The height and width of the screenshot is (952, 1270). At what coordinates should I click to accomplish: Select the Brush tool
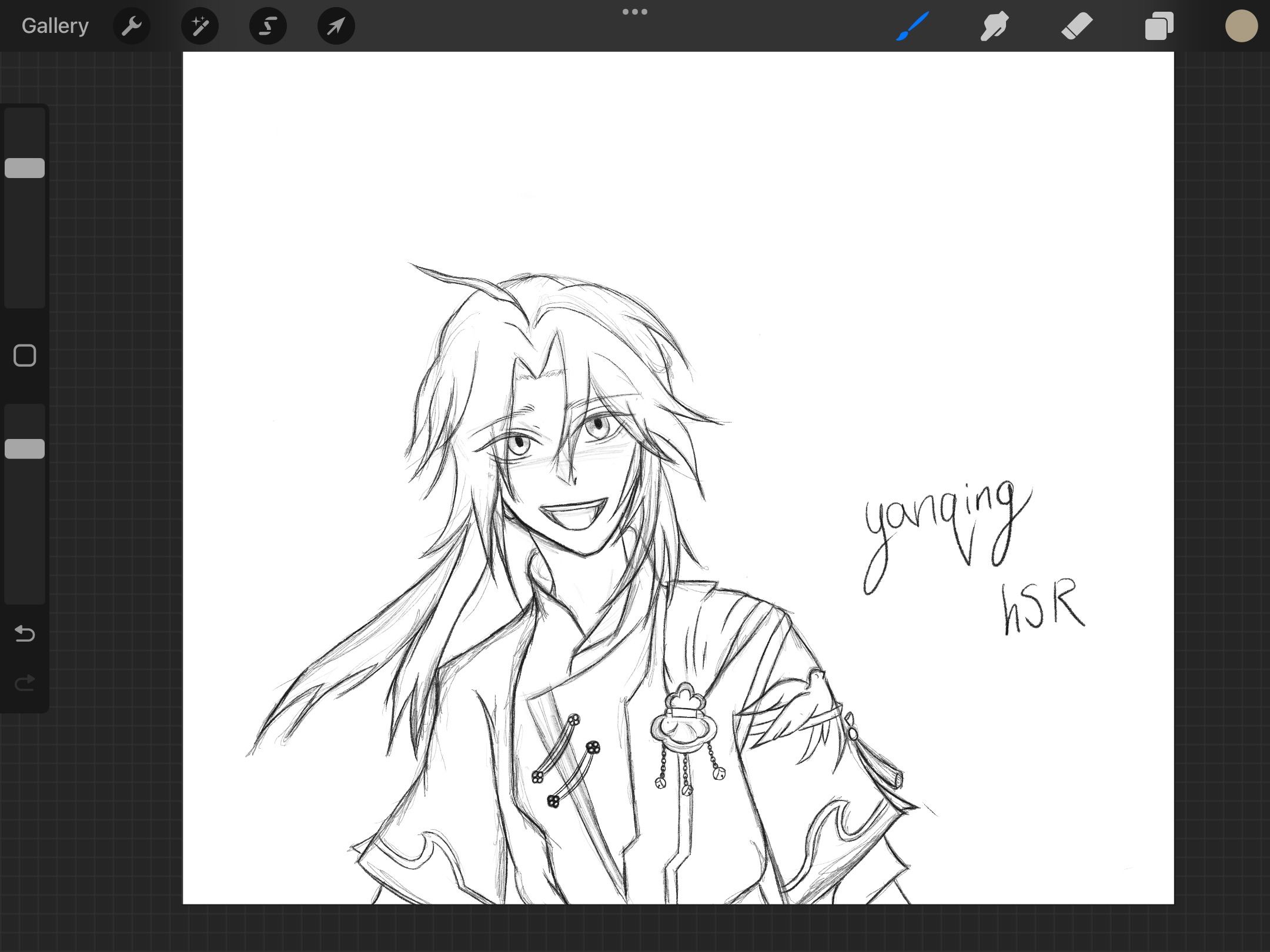[x=913, y=26]
